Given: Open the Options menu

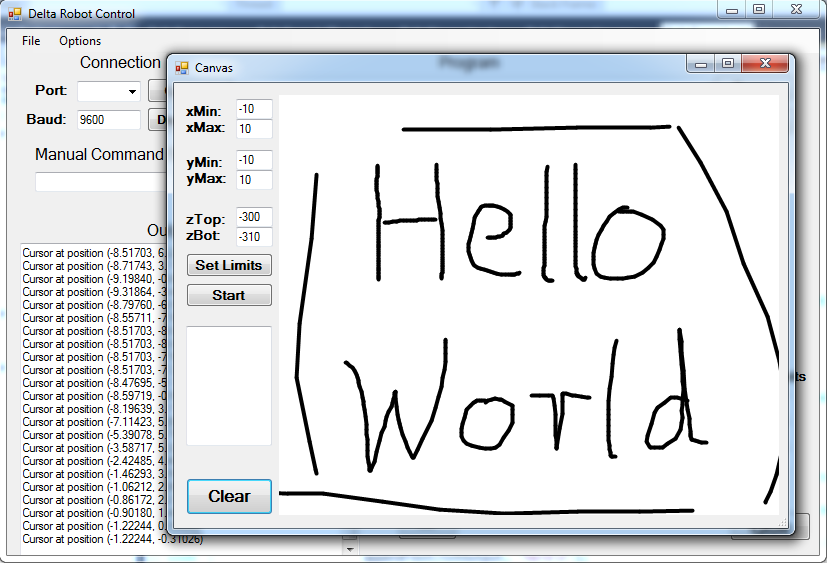Looking at the screenshot, I should 80,41.
